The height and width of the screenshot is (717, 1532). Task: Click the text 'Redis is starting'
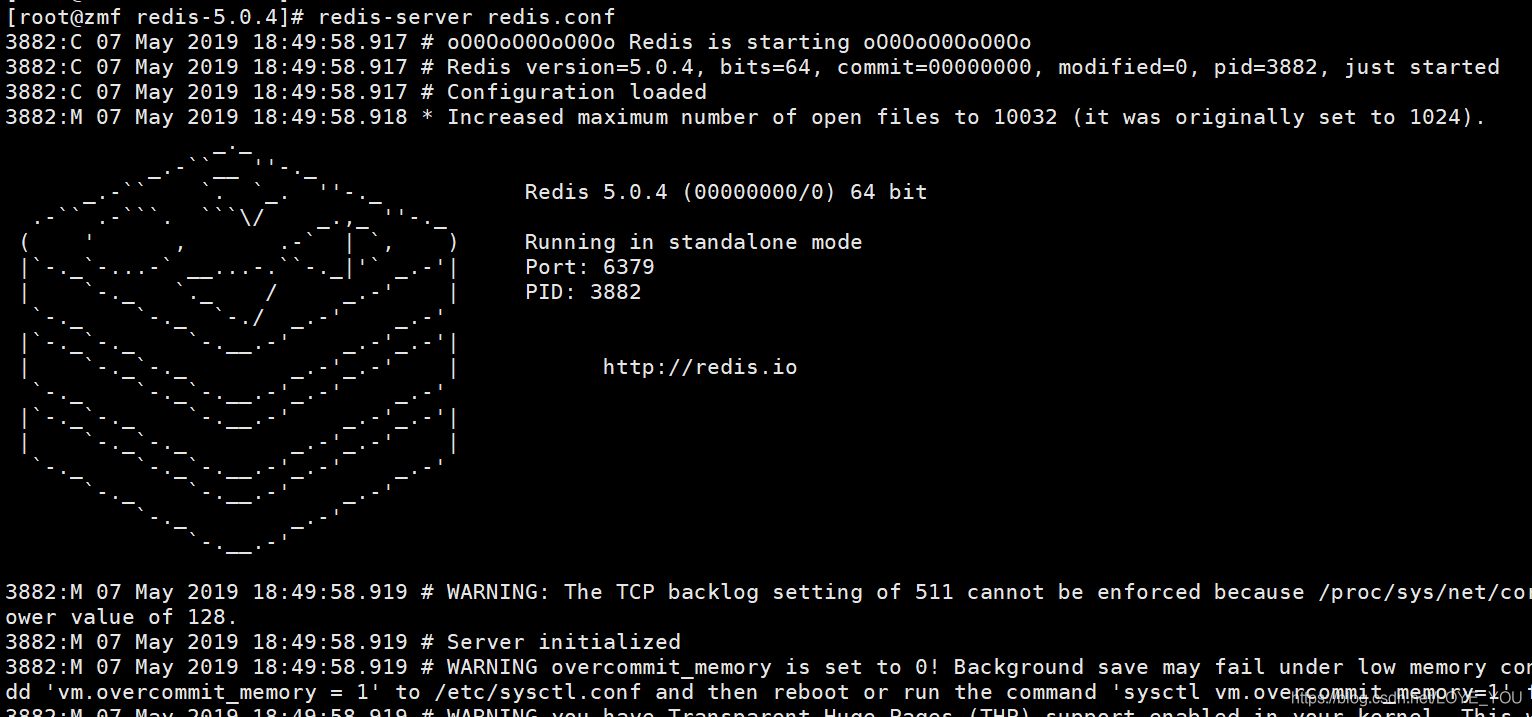737,42
